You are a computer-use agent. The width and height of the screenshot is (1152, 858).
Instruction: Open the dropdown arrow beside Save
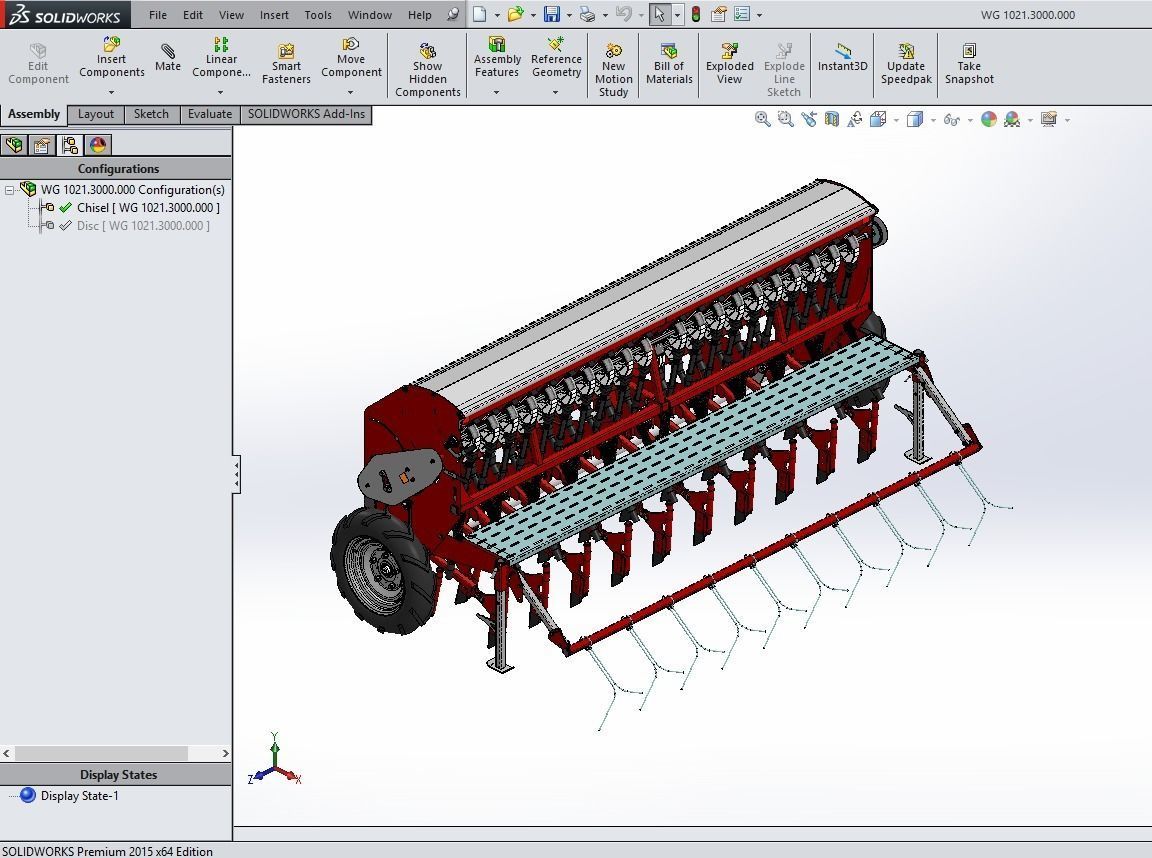pyautogui.click(x=568, y=15)
